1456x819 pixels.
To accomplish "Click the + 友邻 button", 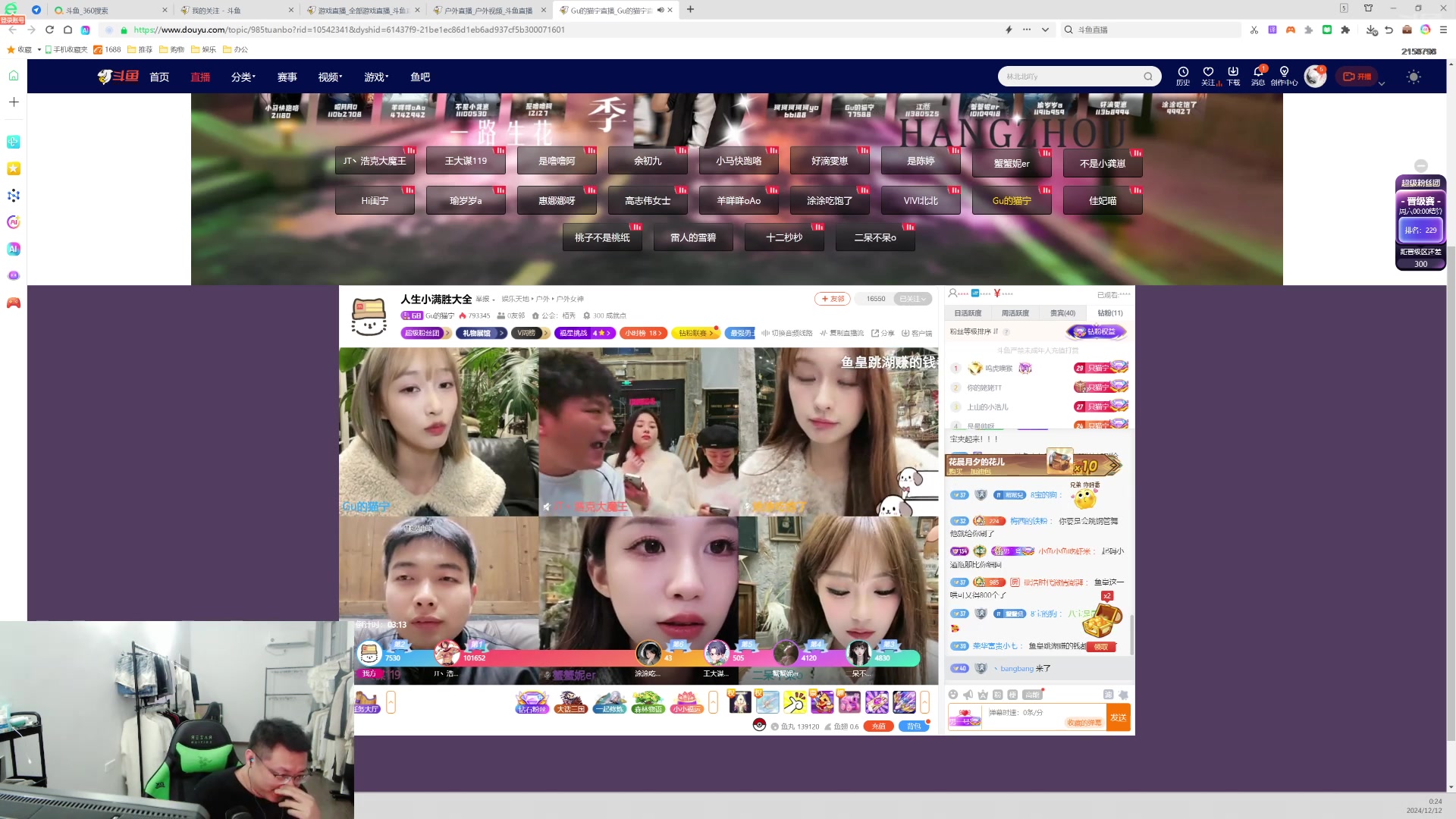I will pos(832,299).
